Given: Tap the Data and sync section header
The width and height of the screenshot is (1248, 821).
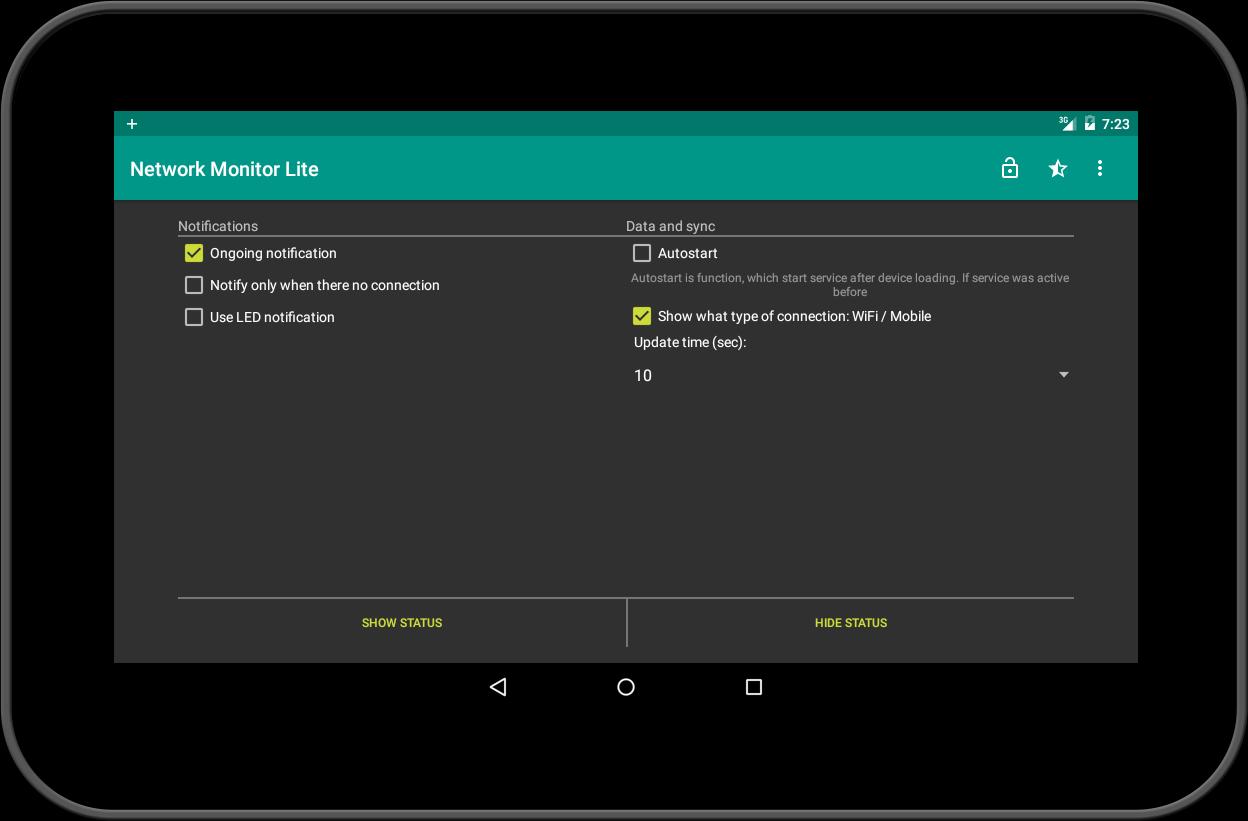Looking at the screenshot, I should click(671, 226).
